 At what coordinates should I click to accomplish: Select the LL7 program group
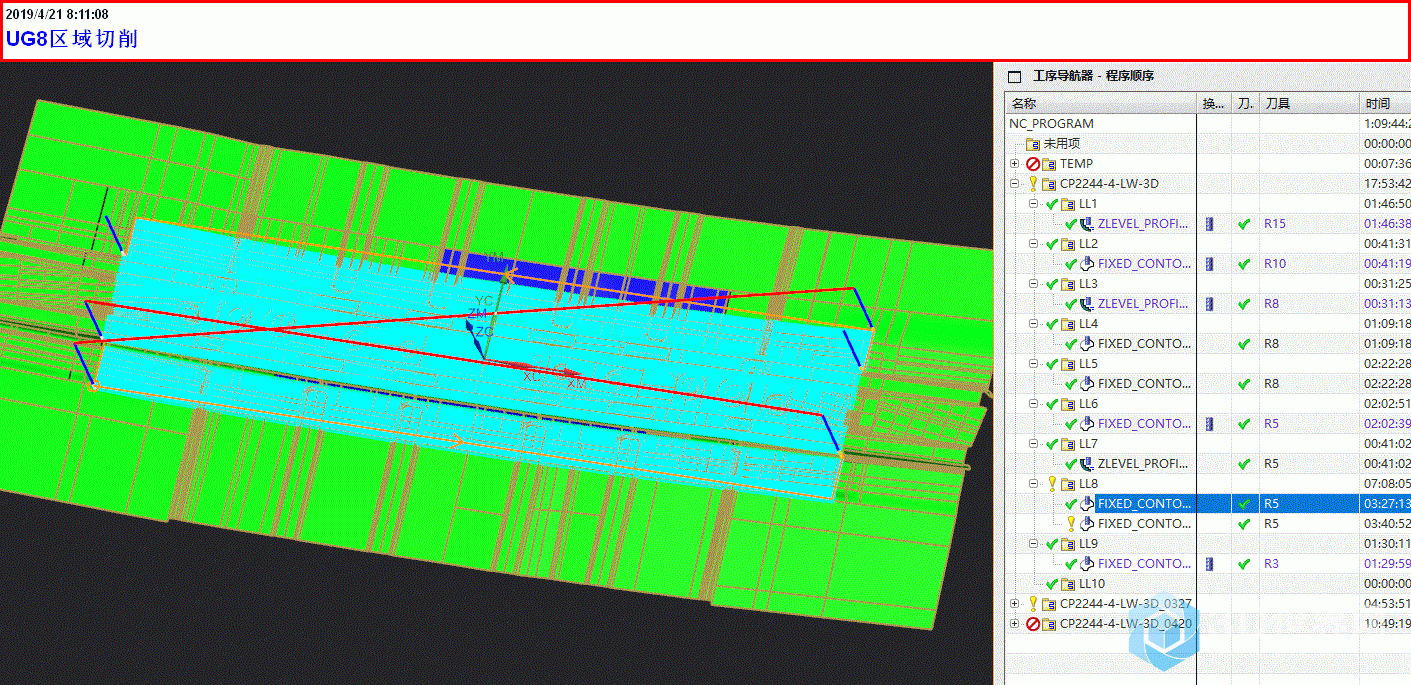pyautogui.click(x=1088, y=444)
